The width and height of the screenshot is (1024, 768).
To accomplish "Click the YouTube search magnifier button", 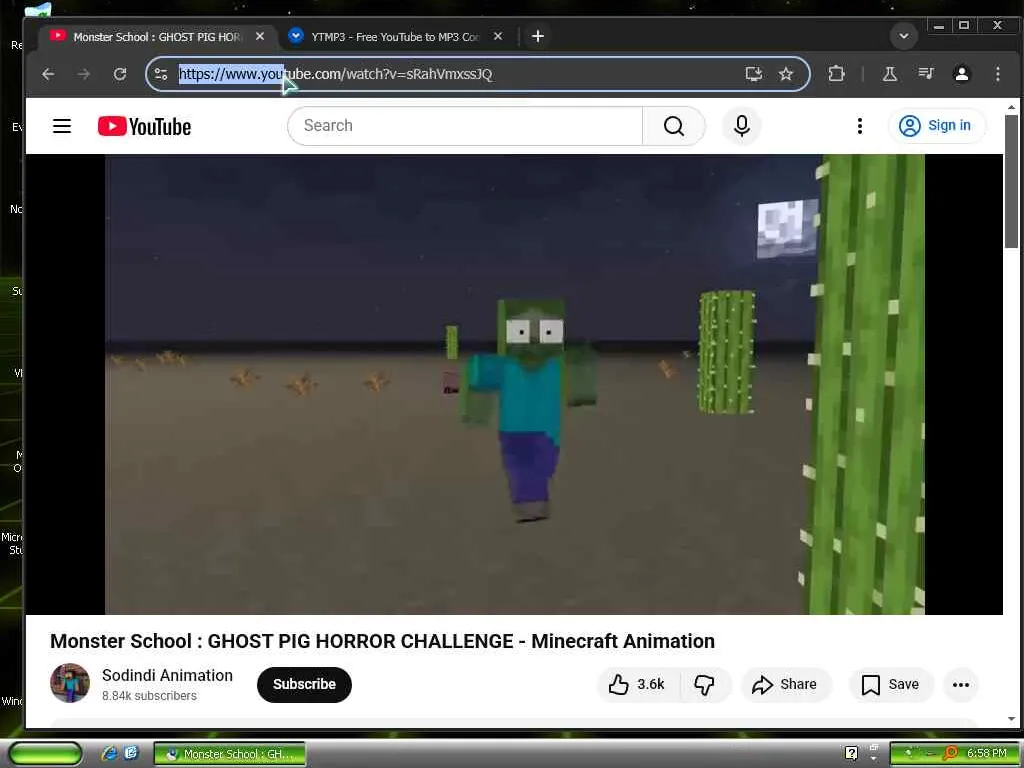I will point(674,126).
